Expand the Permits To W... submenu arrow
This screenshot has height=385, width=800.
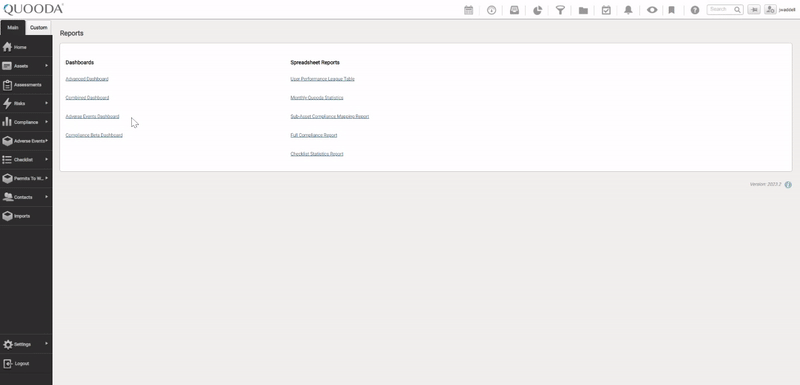(x=47, y=178)
